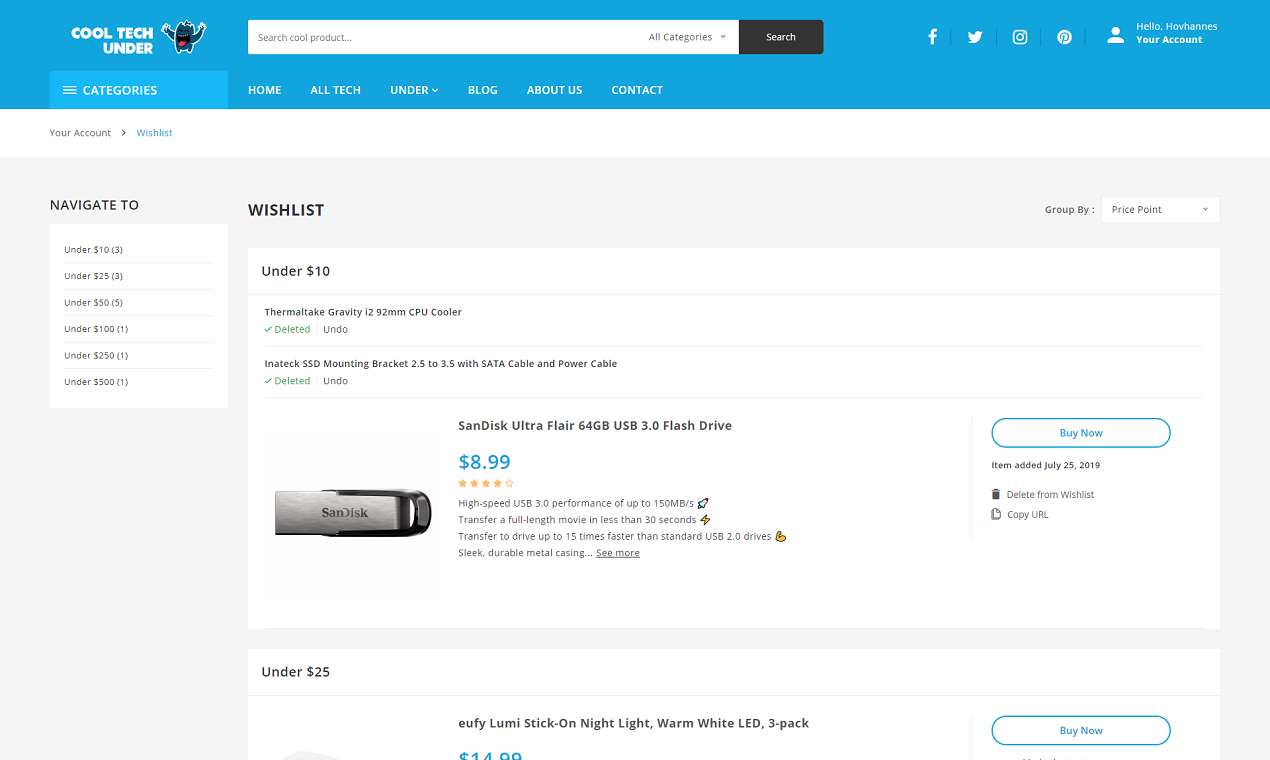Rate the SanDisk drive five stars
The image size is (1270, 760).
click(510, 482)
